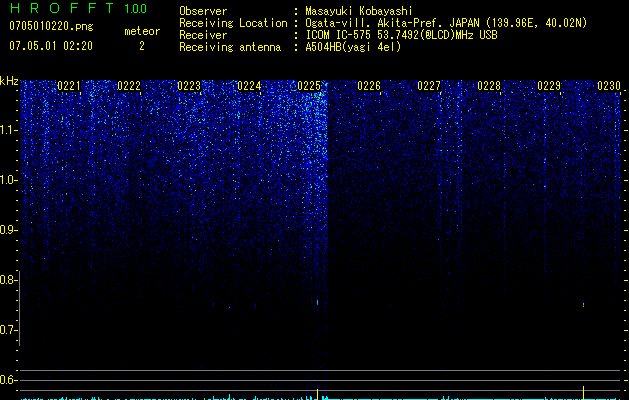This screenshot has height=400, width=629.
Task: Click the meteor count label
Action: 142,31
